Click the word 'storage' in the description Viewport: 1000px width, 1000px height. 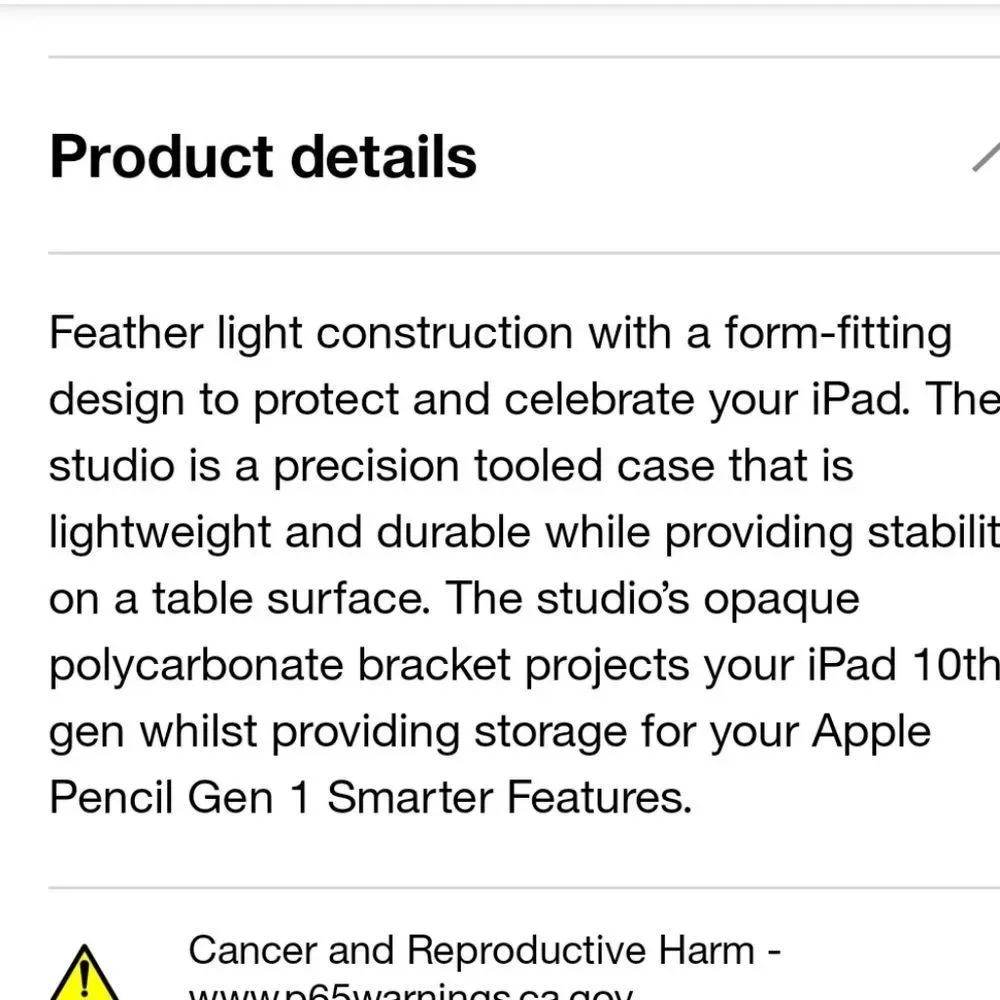pos(550,732)
